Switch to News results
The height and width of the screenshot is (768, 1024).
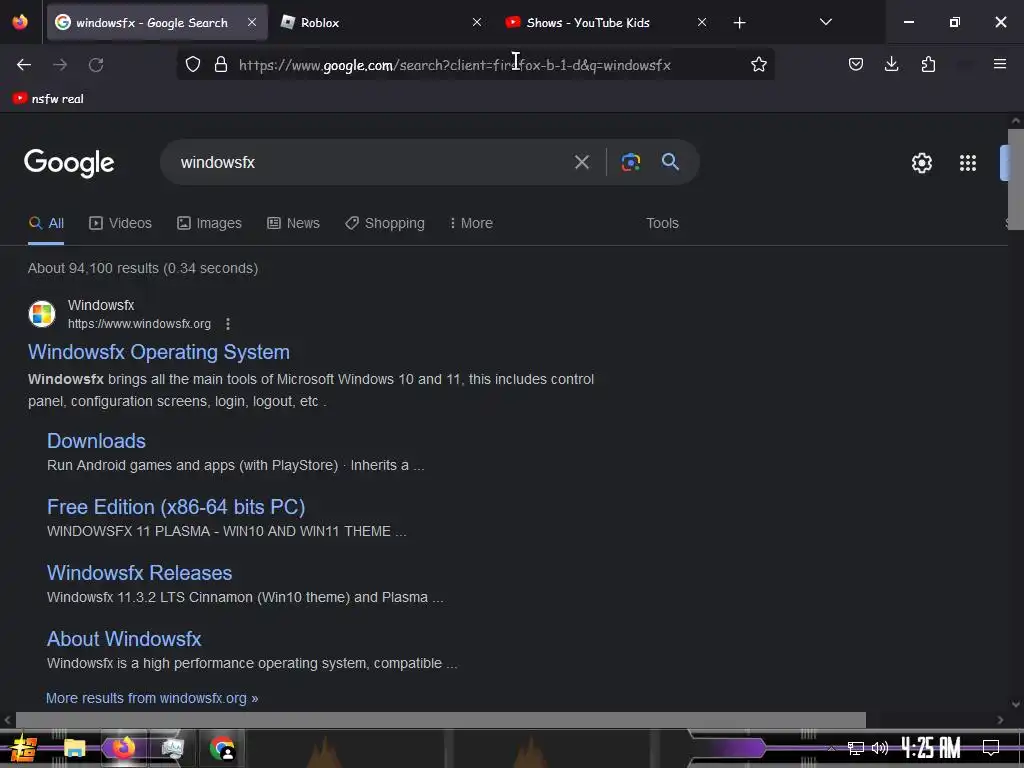pyautogui.click(x=293, y=223)
